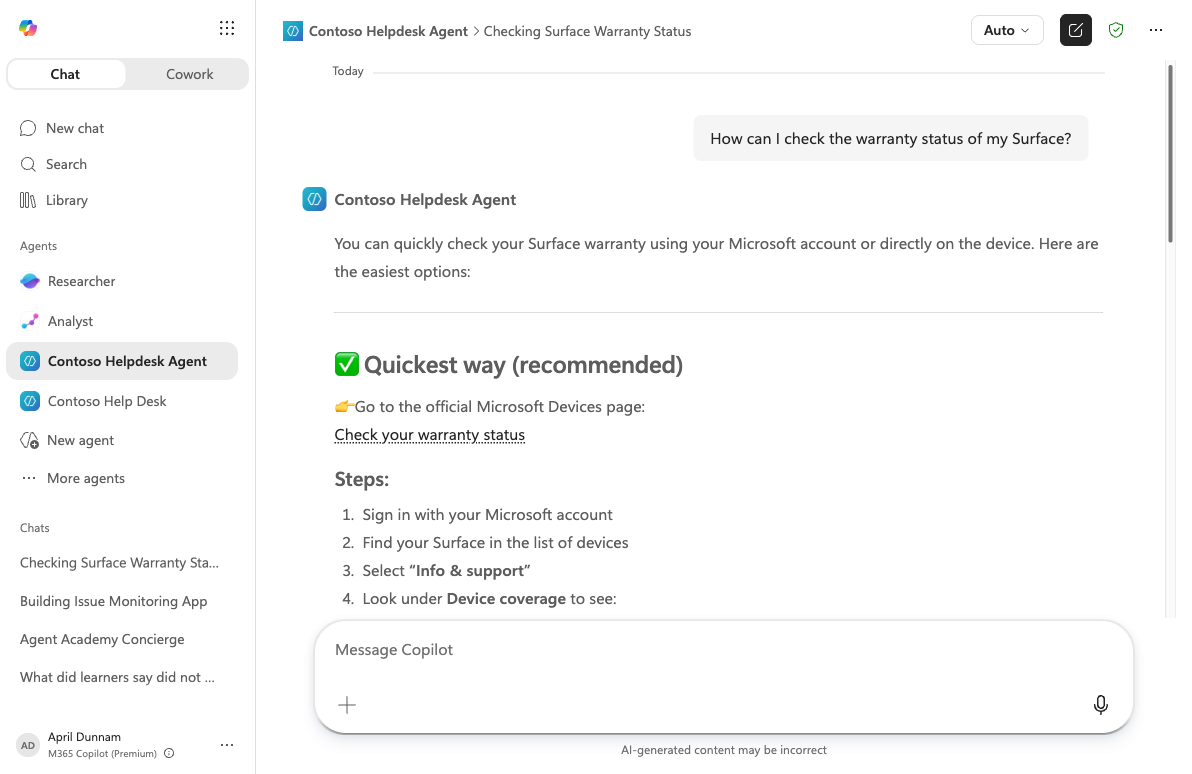Click the Researcher agent icon

pos(30,281)
